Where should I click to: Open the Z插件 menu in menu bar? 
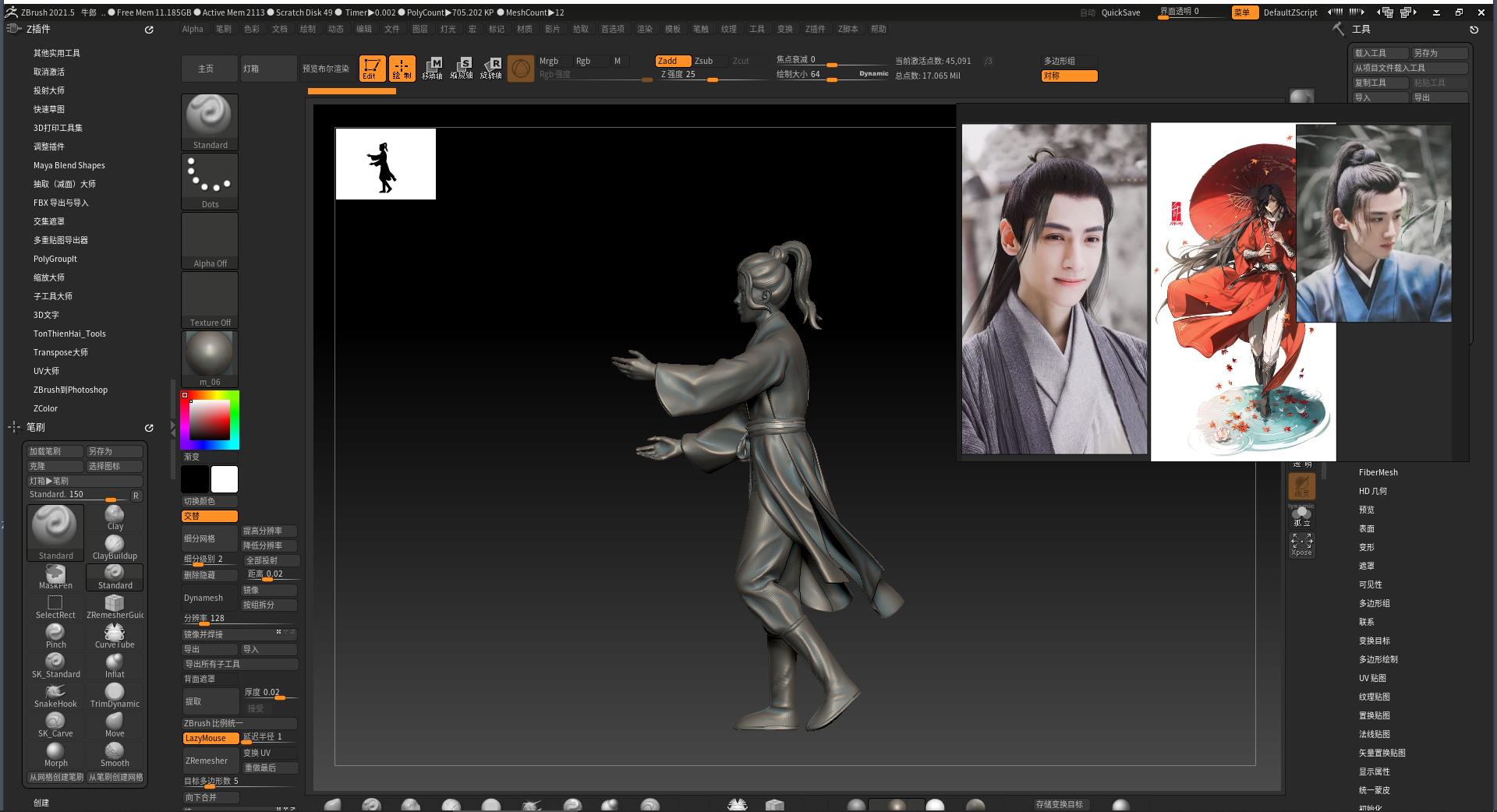tap(815, 29)
